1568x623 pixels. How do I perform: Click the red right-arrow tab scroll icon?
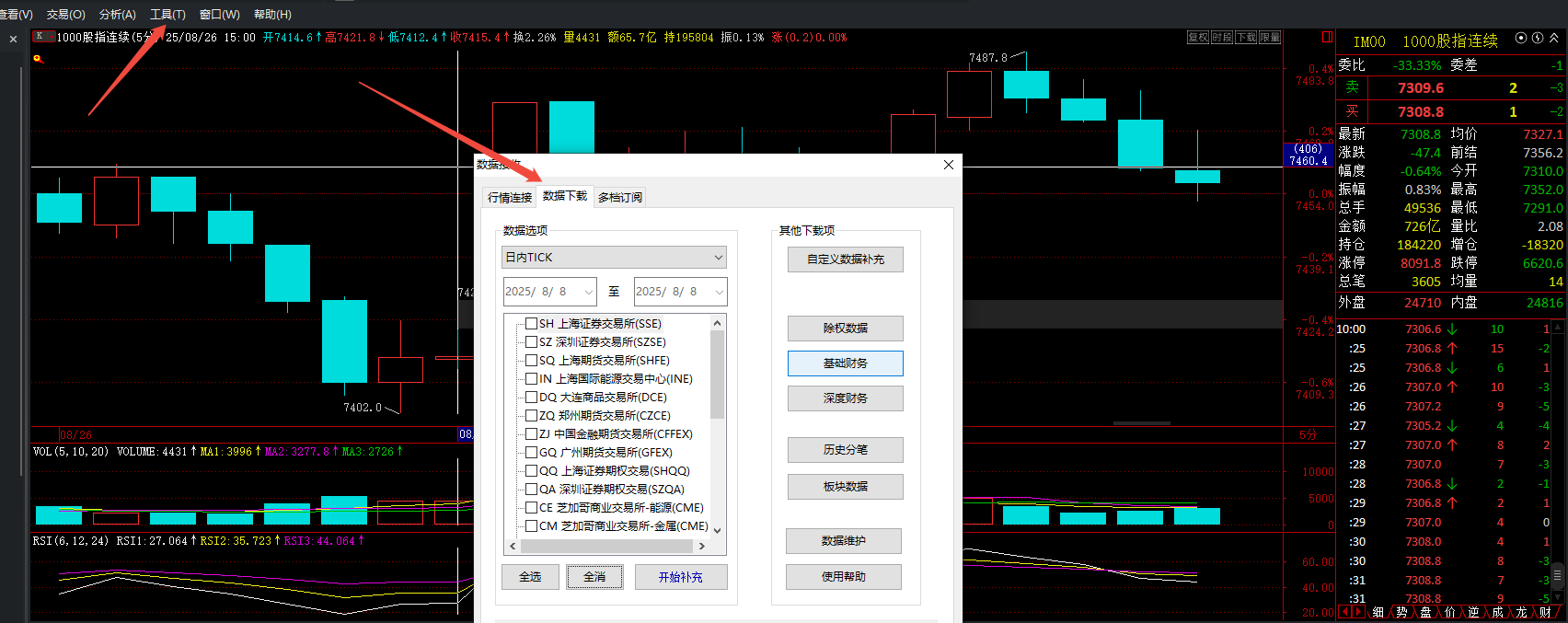pos(1358,612)
